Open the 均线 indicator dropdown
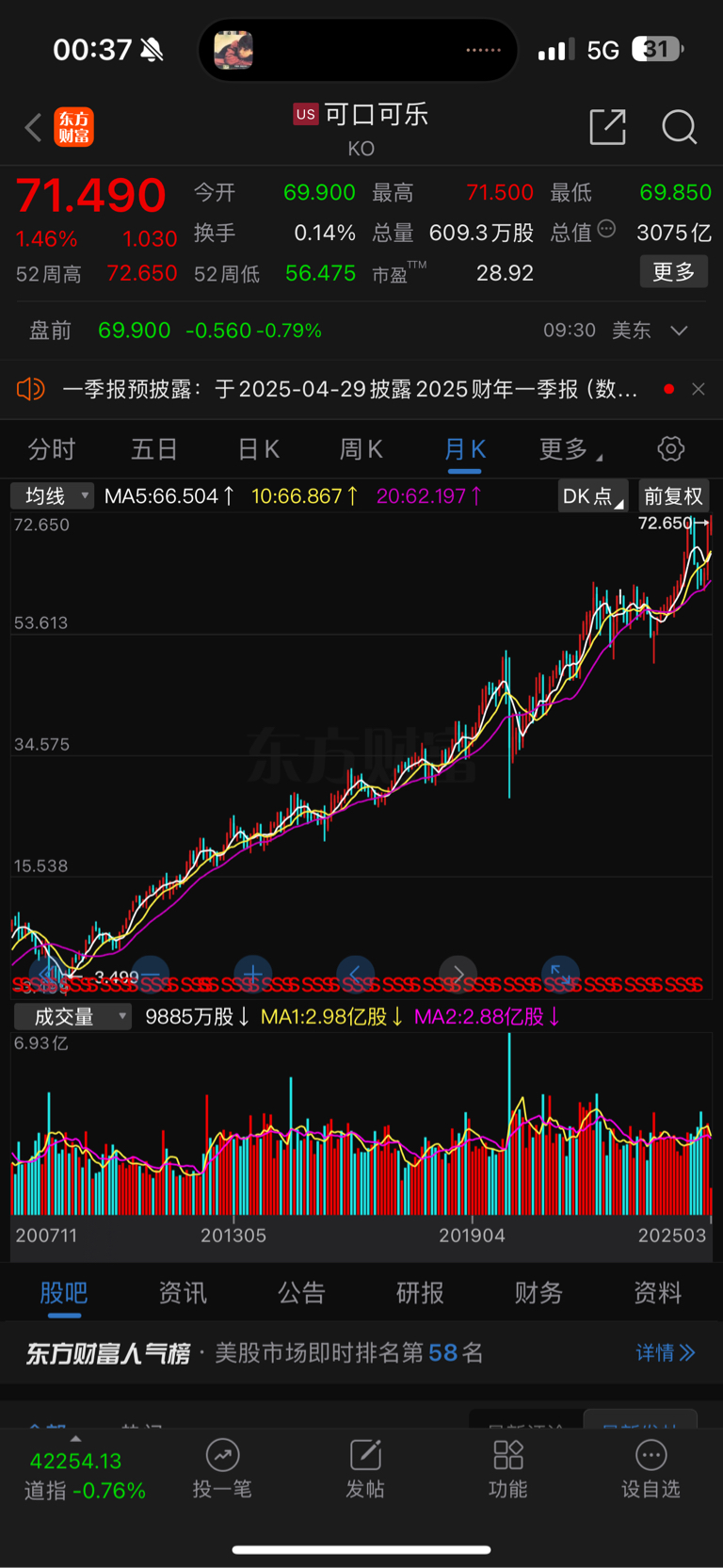This screenshot has width=723, height=1568. click(53, 495)
